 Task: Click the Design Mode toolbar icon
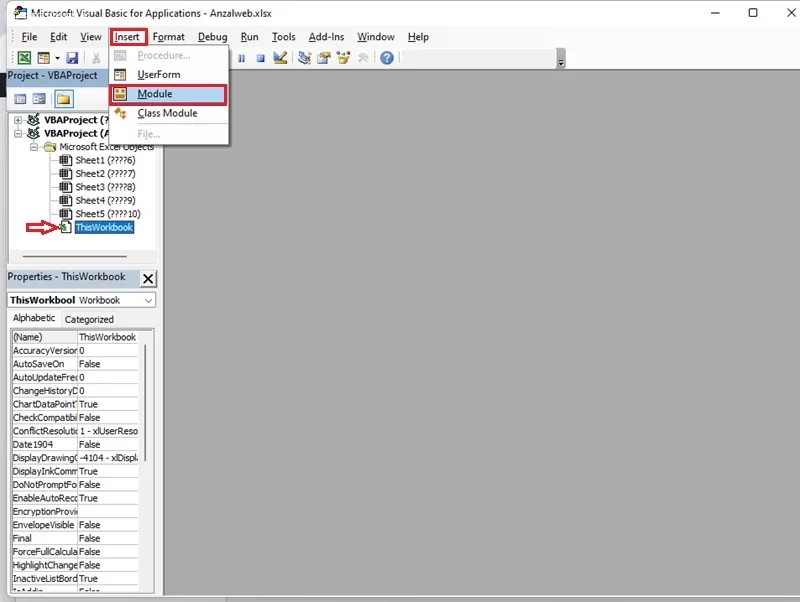(x=280, y=58)
